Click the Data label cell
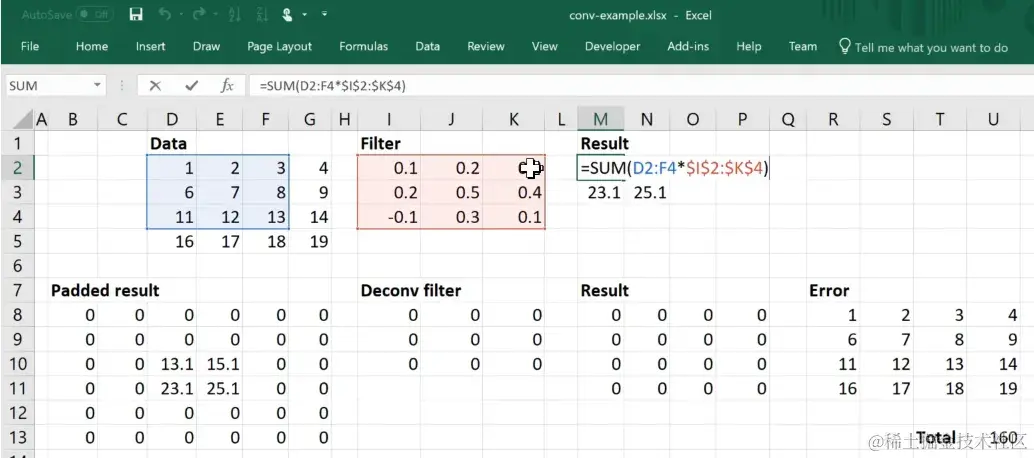1034x458 pixels. [171, 144]
